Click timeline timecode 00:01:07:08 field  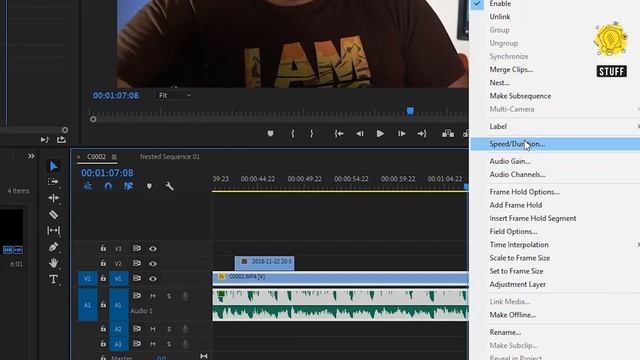point(107,173)
